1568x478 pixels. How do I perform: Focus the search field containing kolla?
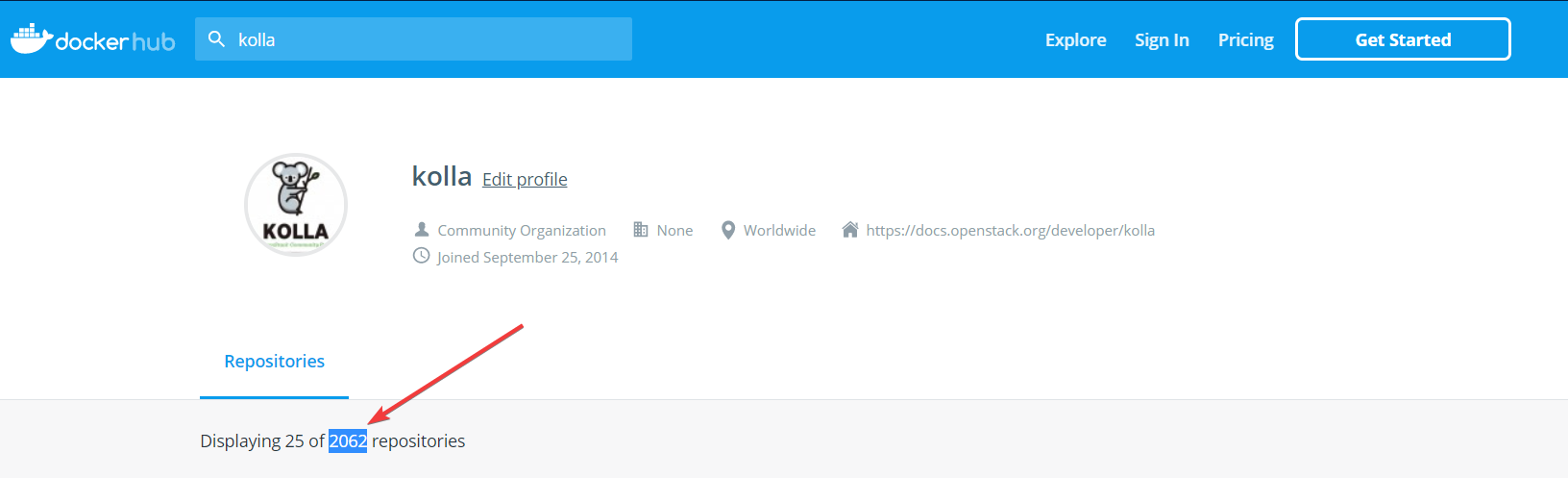[413, 39]
